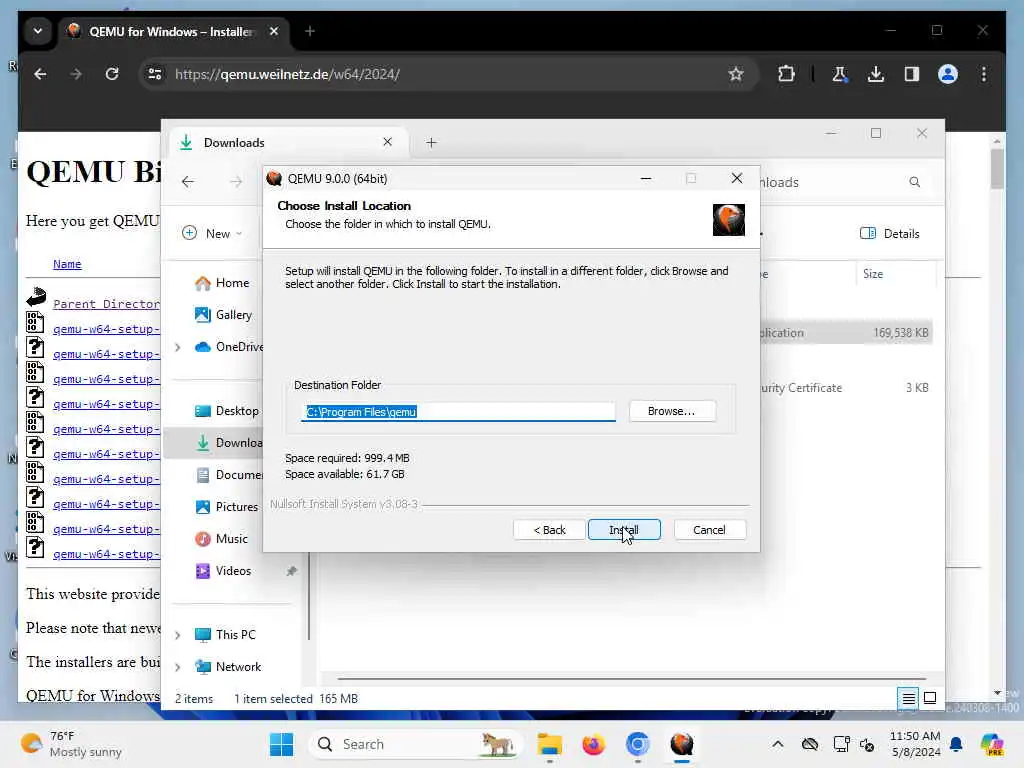The image size is (1024, 768).
Task: View site information icon in address bar
Action: (x=155, y=74)
